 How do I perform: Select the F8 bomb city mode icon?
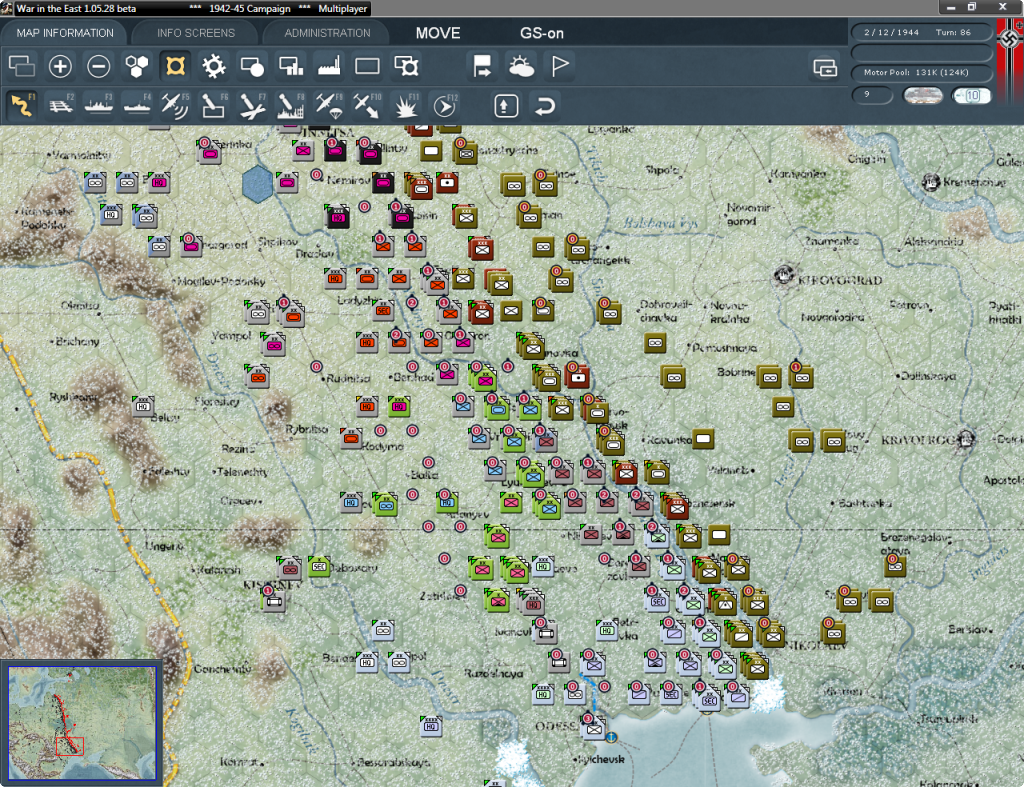click(290, 105)
